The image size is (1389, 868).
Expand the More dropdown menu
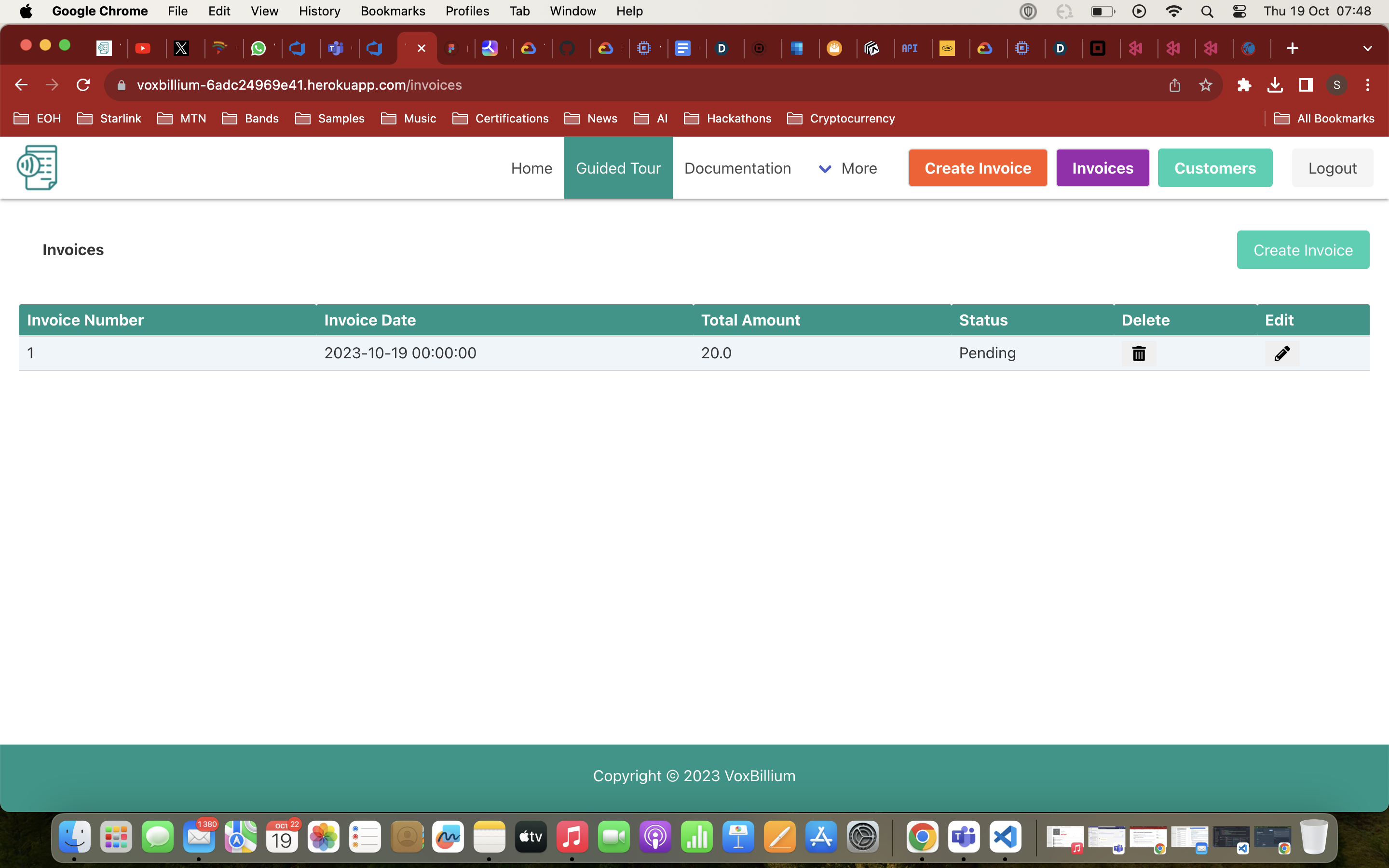[848, 168]
